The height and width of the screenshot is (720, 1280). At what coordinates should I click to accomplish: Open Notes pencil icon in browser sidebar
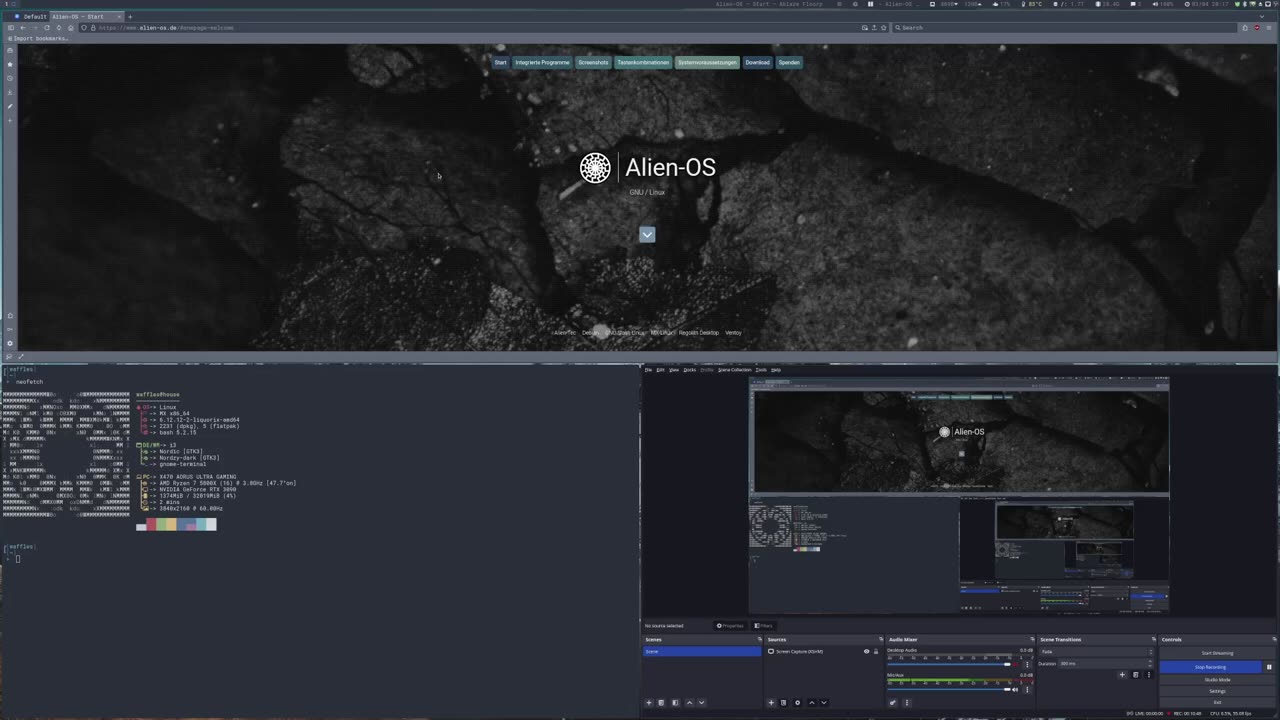tap(10, 106)
